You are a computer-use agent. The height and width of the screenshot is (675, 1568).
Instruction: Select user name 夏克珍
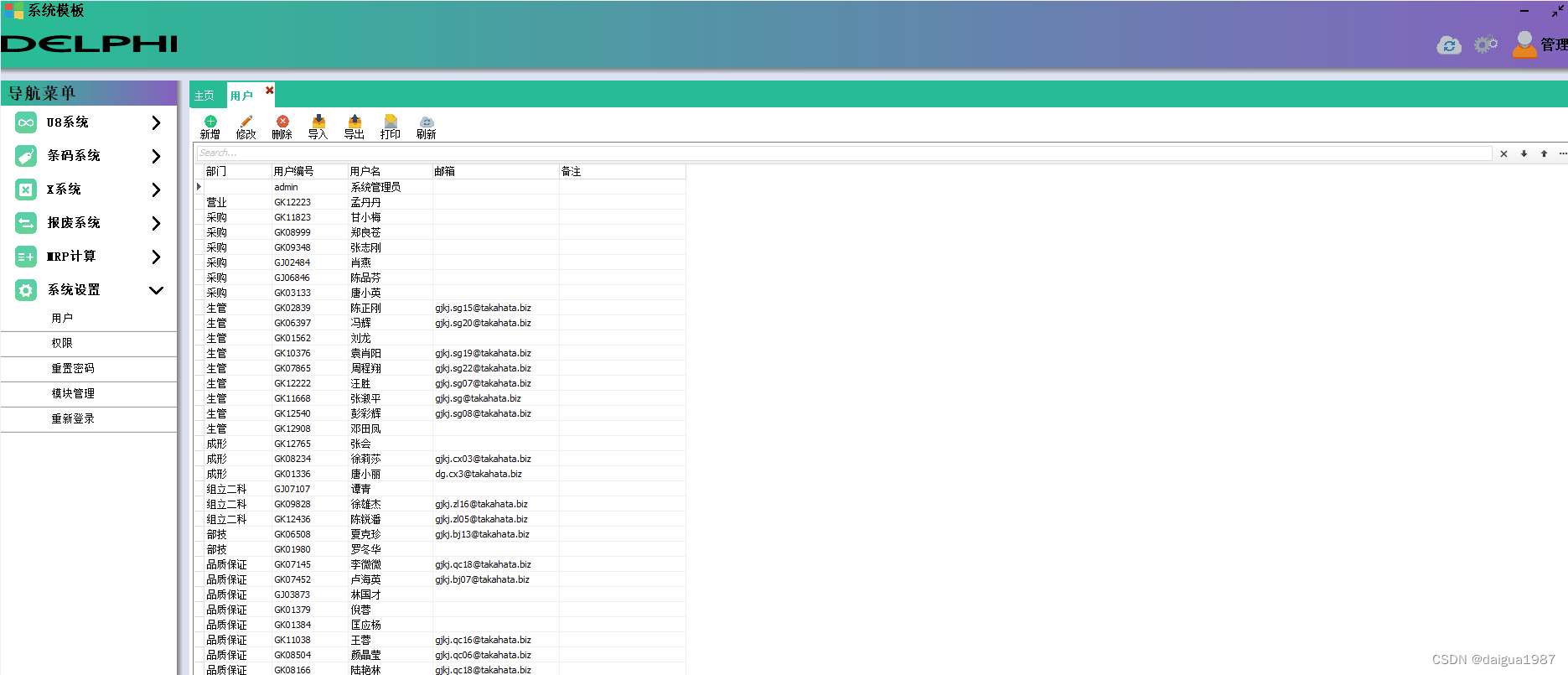point(390,534)
